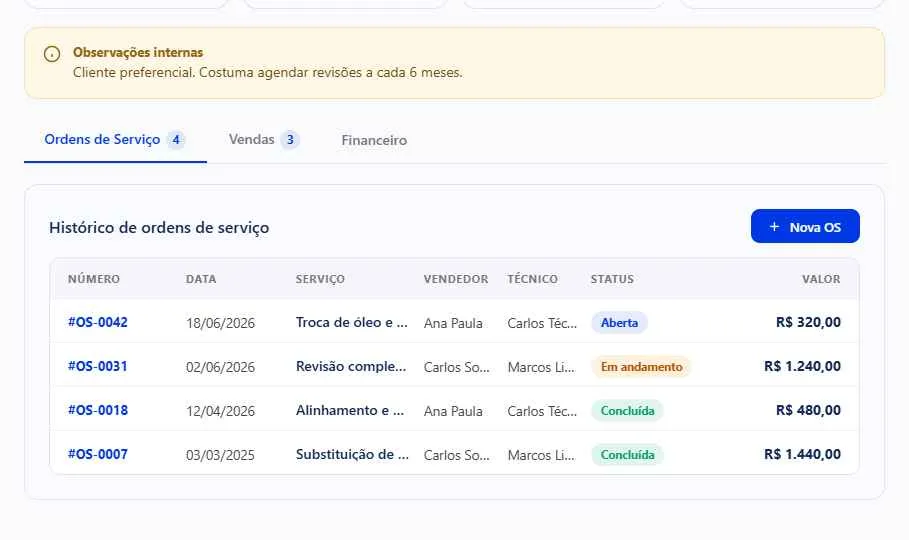
Task: Click the count badge 4 on Ordens de Serviço
Action: (x=176, y=140)
